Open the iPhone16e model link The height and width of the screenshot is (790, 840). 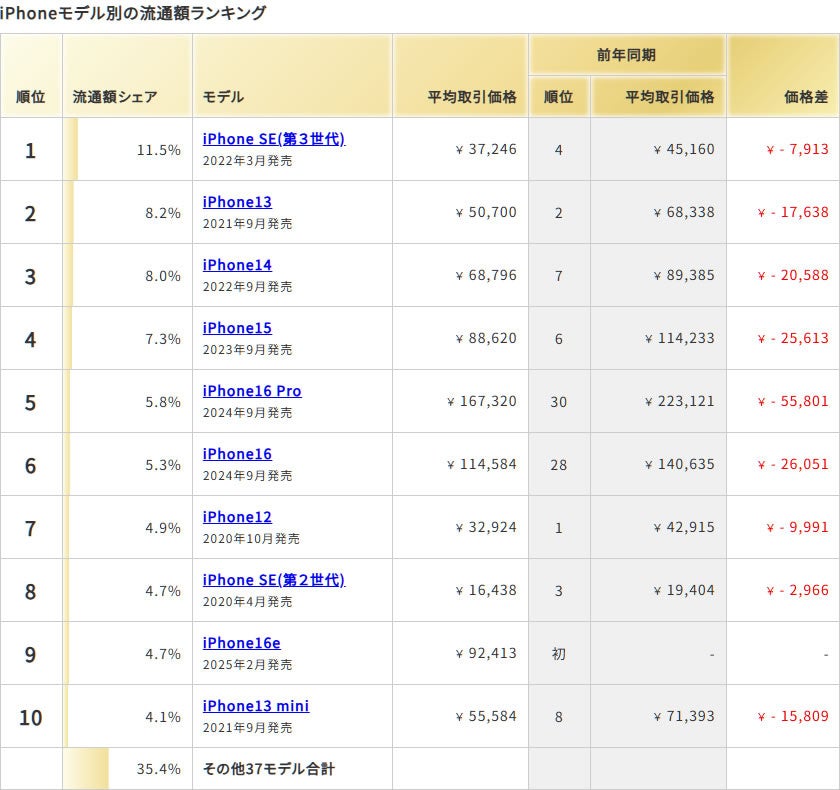click(242, 643)
